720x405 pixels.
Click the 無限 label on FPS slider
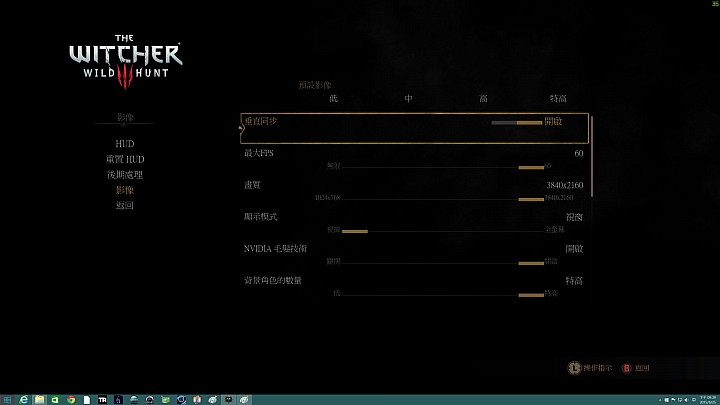pyautogui.click(x=333, y=166)
